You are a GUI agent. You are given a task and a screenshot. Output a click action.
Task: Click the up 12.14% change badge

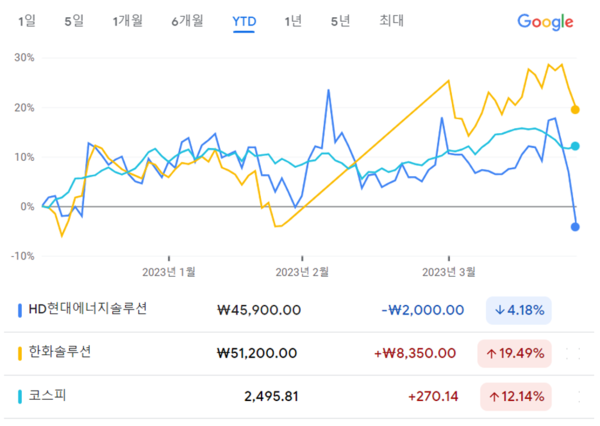point(518,397)
